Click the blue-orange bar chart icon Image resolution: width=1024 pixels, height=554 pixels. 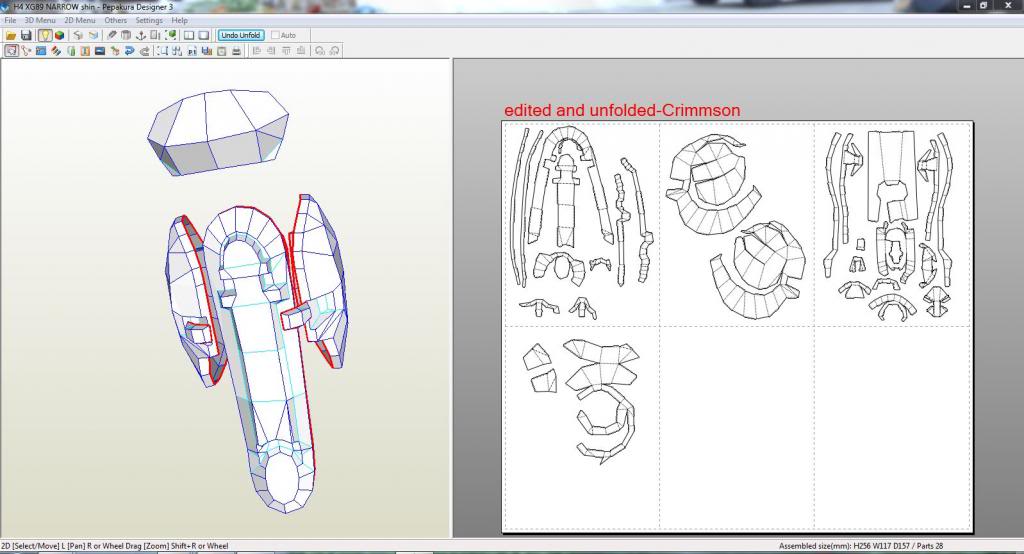(207, 51)
